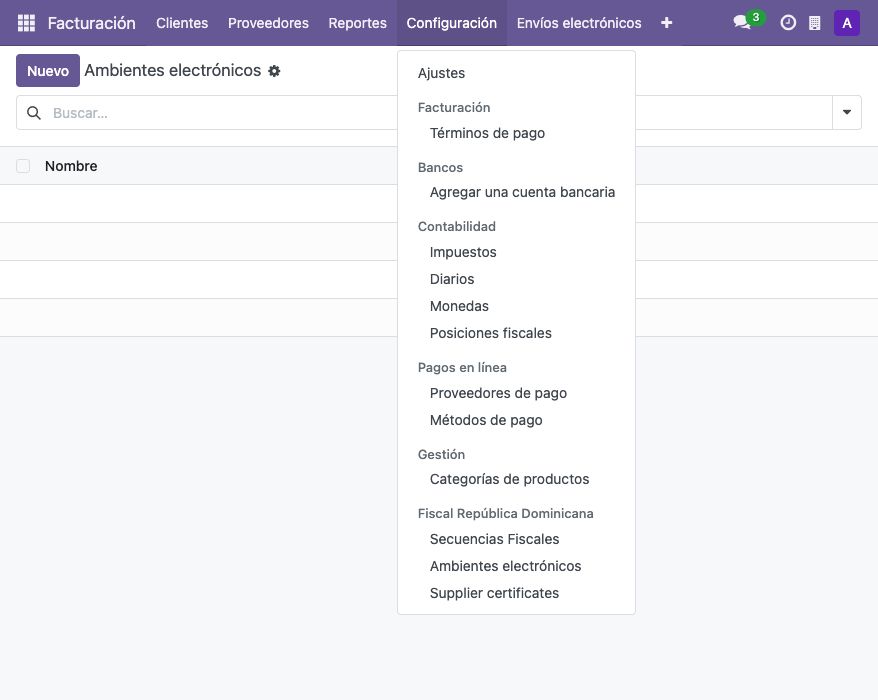Open the Clientes menu

click(x=182, y=23)
